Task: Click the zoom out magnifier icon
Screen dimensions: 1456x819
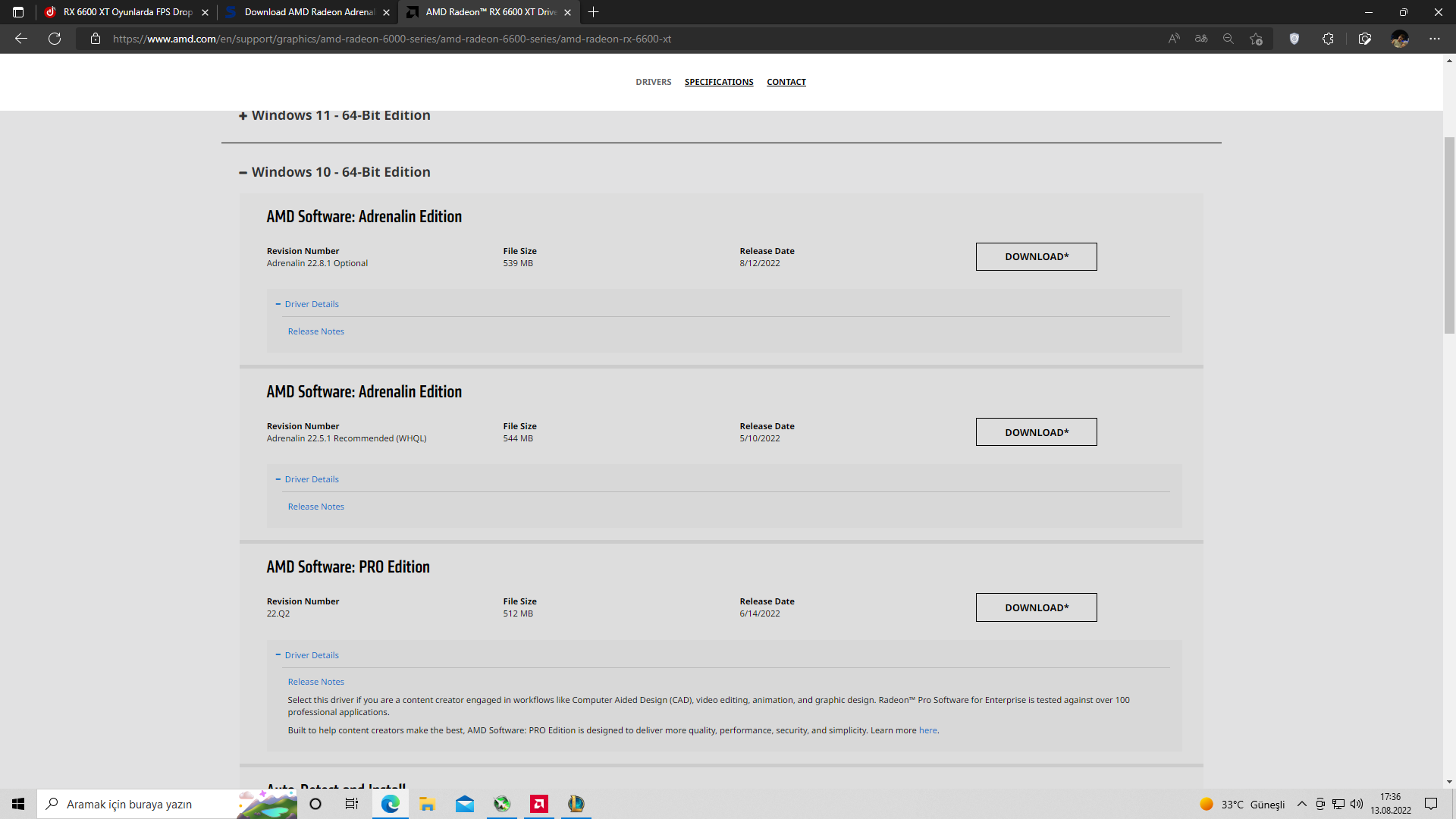Action: (x=1228, y=39)
